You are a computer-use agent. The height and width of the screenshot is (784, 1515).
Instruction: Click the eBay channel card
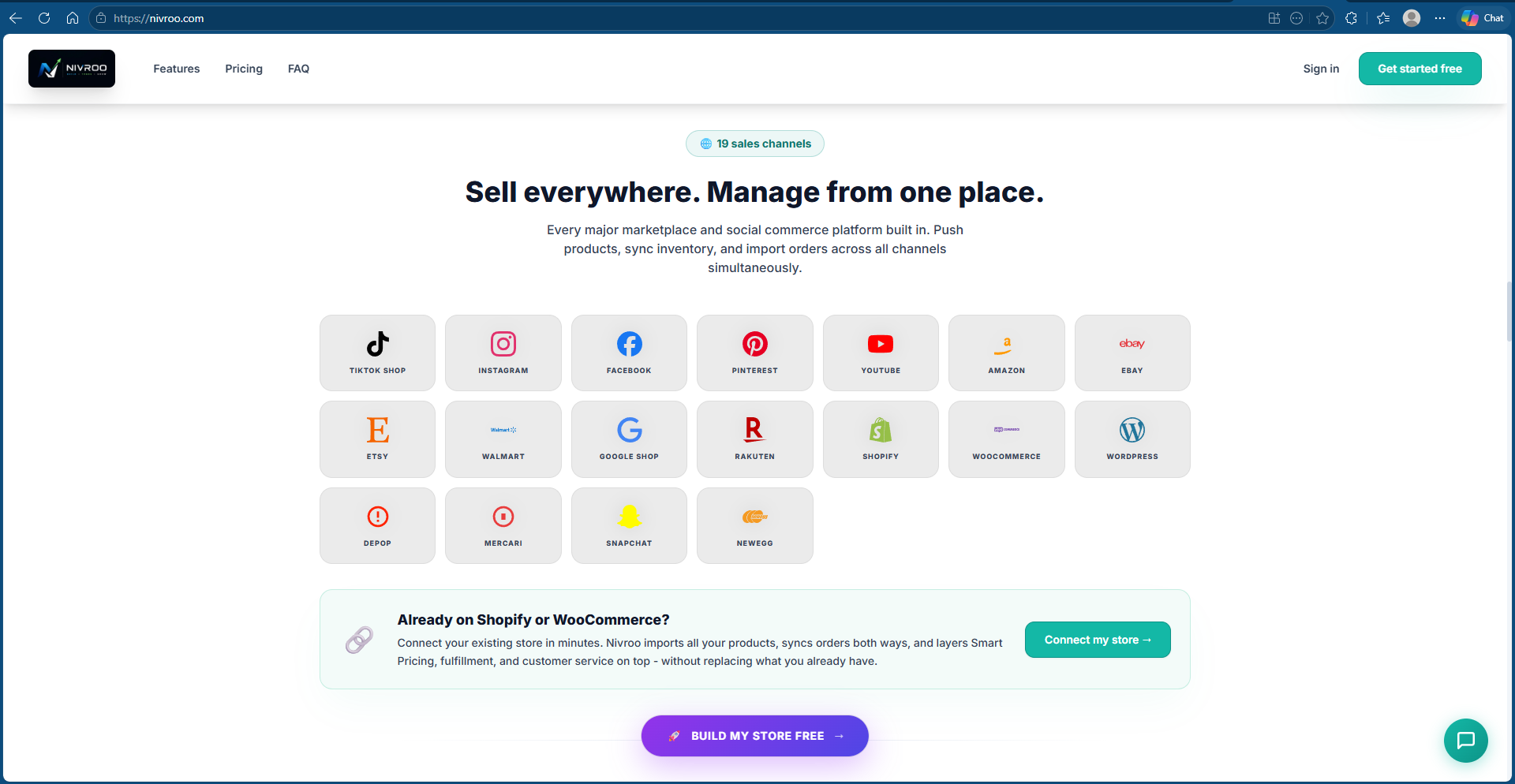[1132, 353]
